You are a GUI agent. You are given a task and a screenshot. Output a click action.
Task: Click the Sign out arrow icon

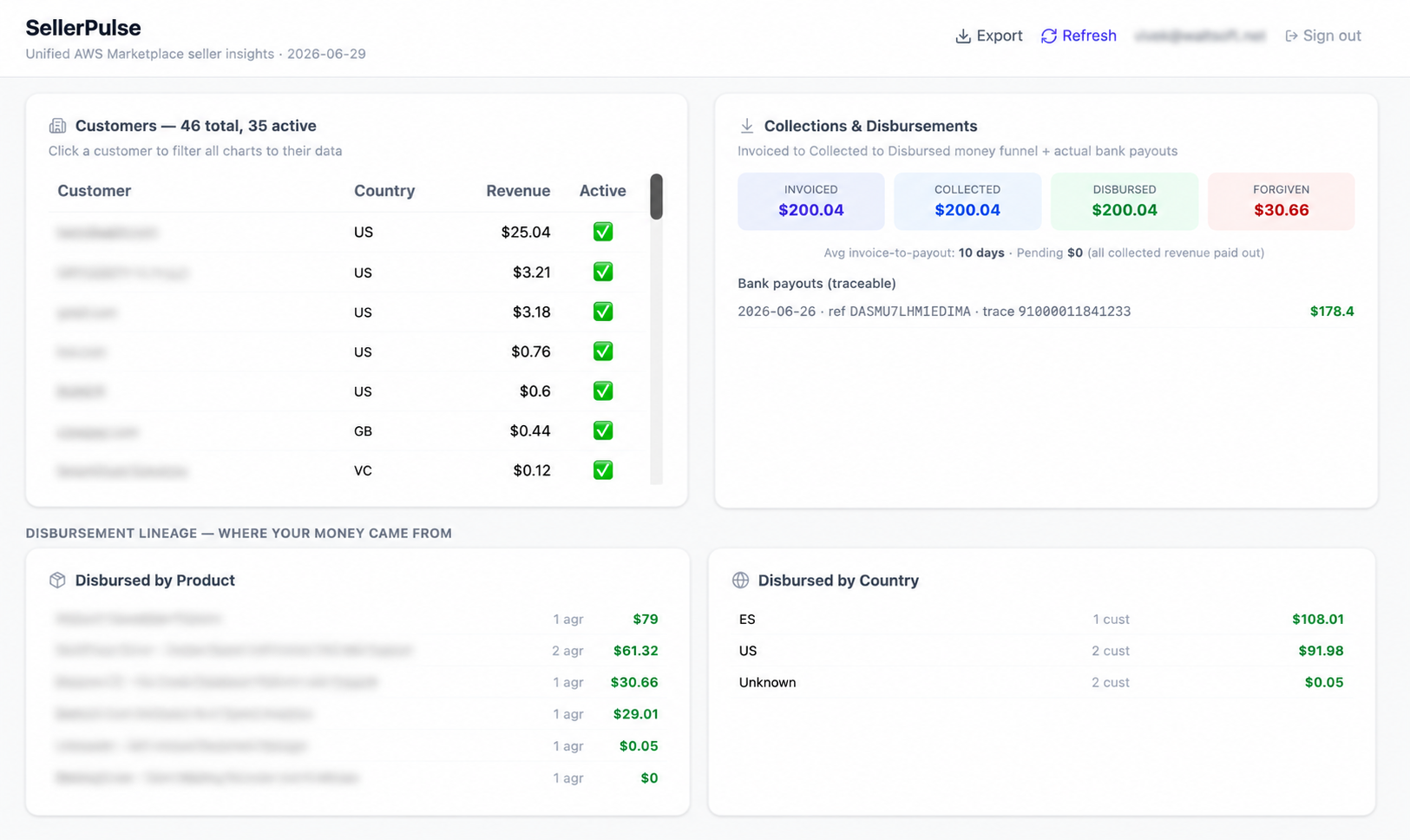coord(1291,36)
